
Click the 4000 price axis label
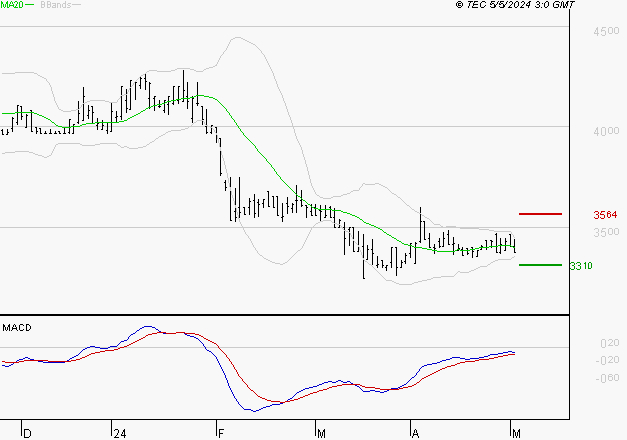pos(606,131)
